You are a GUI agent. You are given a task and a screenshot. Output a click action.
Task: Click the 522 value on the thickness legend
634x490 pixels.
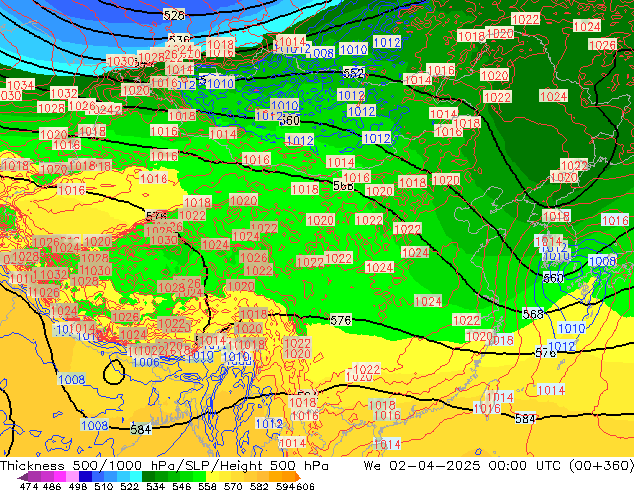point(129,486)
